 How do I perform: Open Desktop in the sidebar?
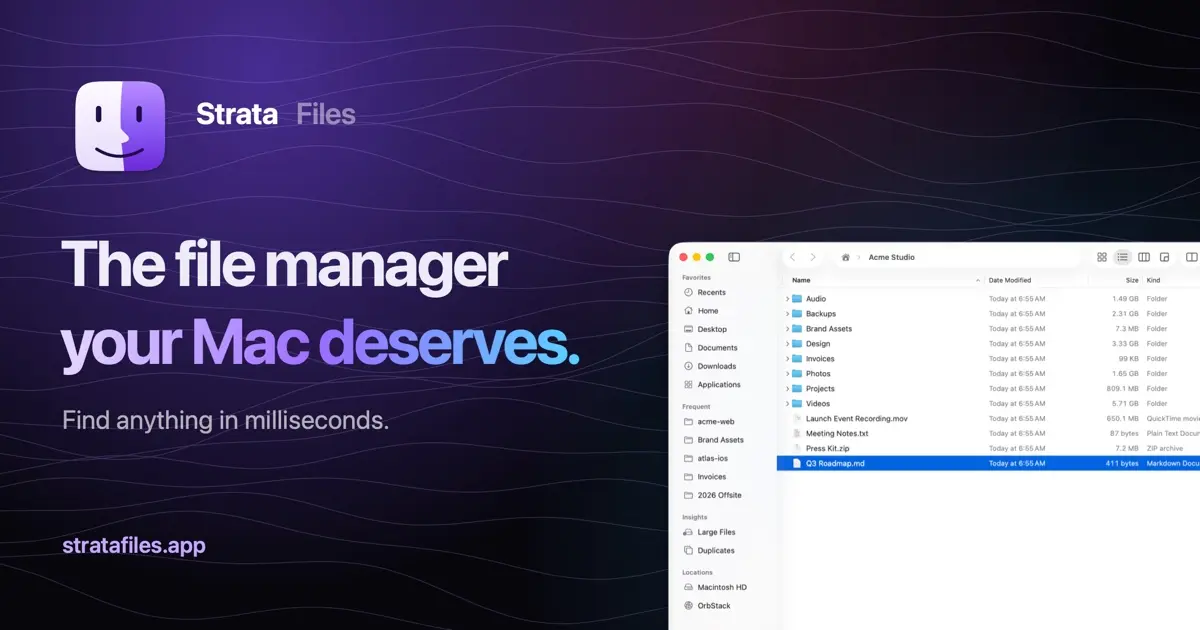coord(705,329)
